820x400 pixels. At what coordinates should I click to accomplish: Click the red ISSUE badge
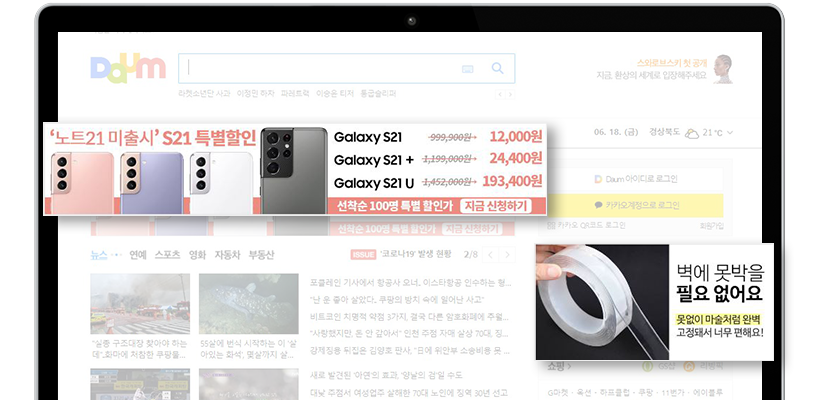point(363,255)
